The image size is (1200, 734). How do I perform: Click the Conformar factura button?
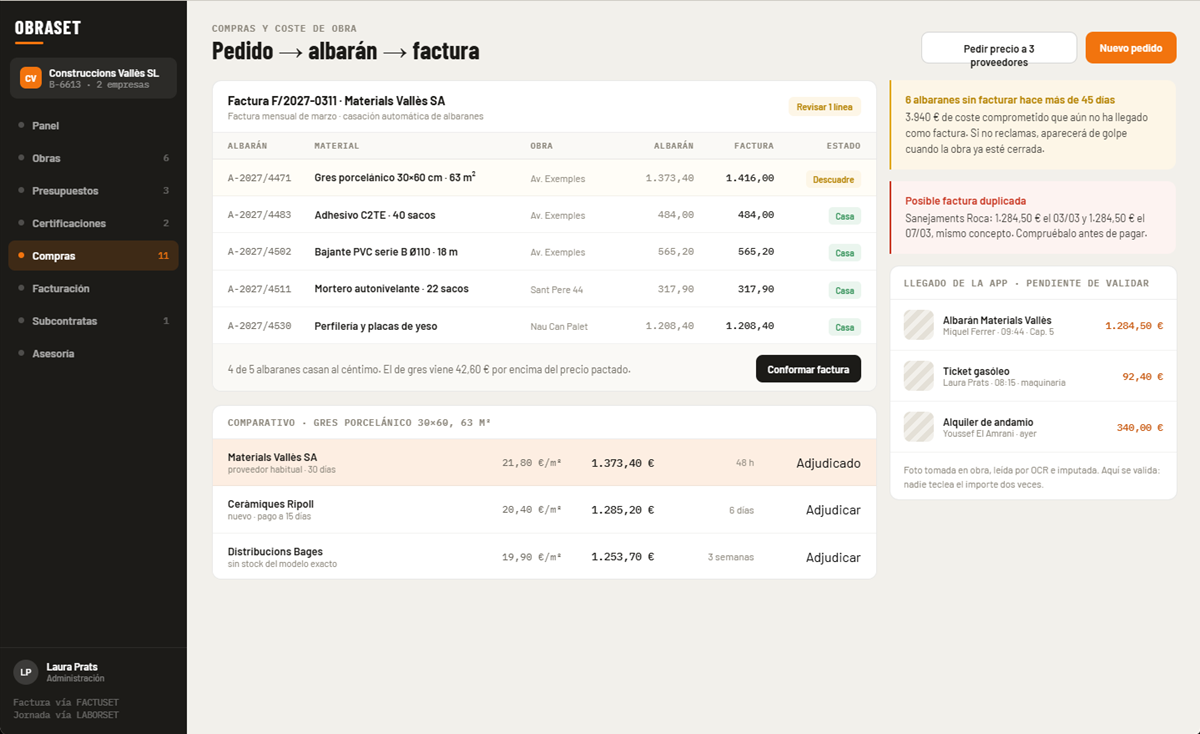(808, 369)
